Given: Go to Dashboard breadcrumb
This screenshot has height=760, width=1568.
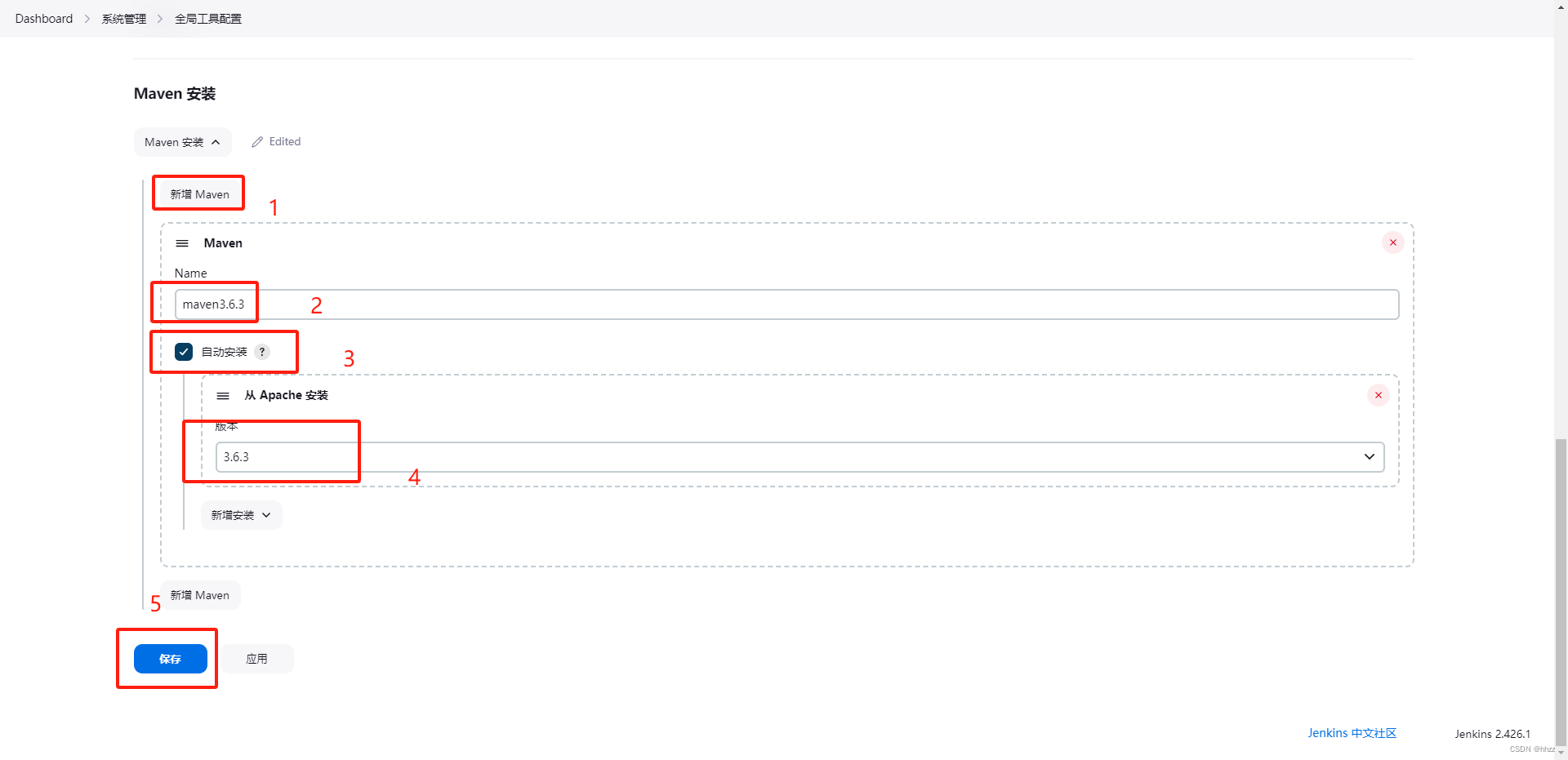Looking at the screenshot, I should coord(44,19).
